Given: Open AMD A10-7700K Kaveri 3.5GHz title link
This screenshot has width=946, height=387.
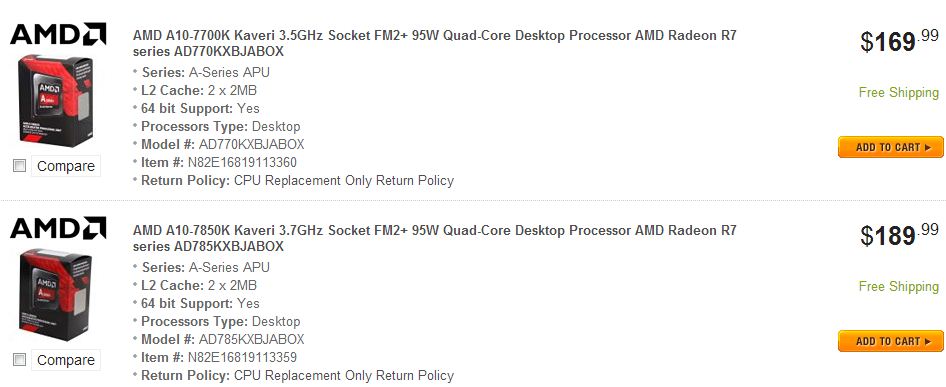Looking at the screenshot, I should (x=434, y=43).
